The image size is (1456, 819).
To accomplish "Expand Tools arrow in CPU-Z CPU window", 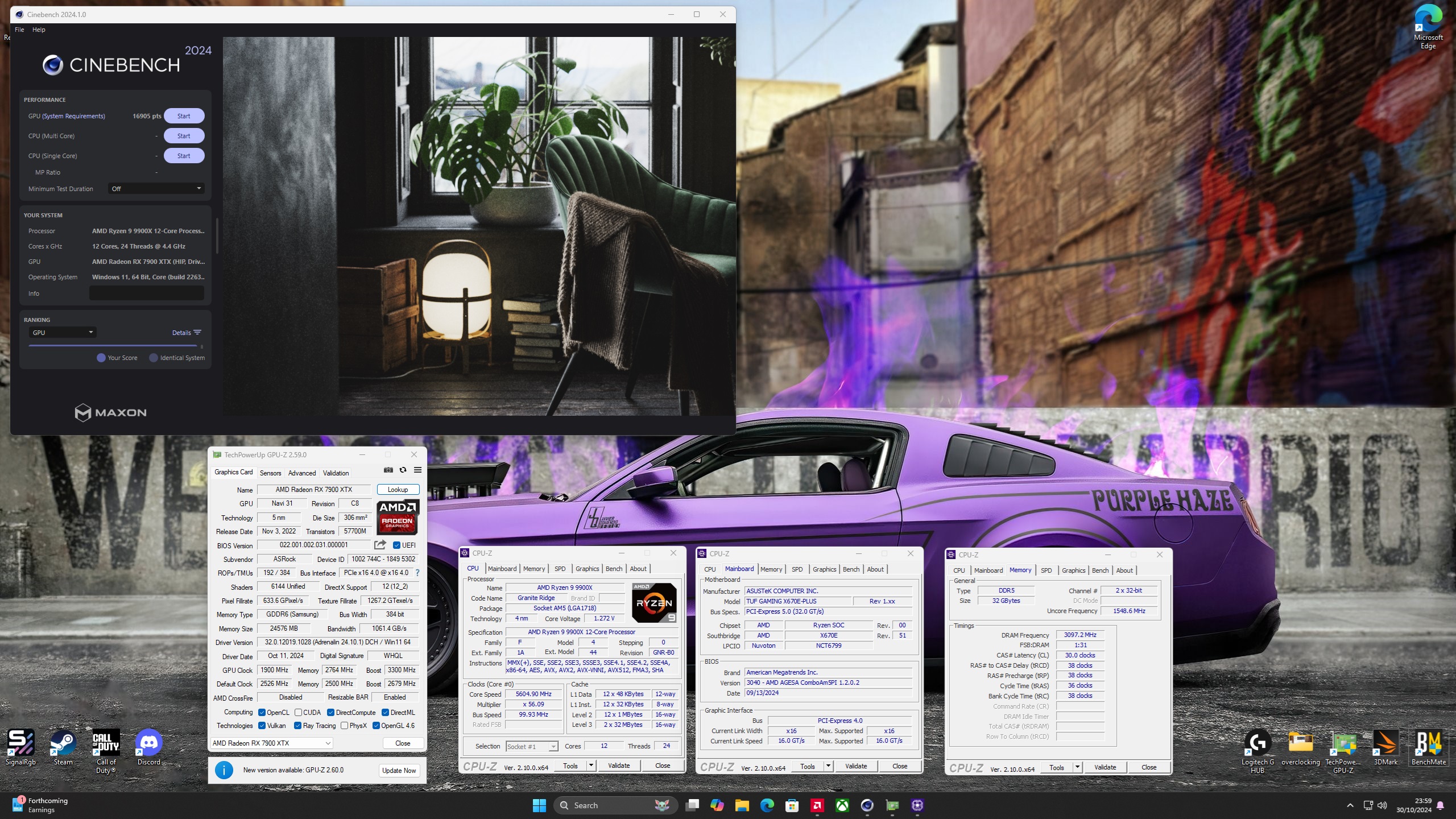I will click(x=591, y=766).
